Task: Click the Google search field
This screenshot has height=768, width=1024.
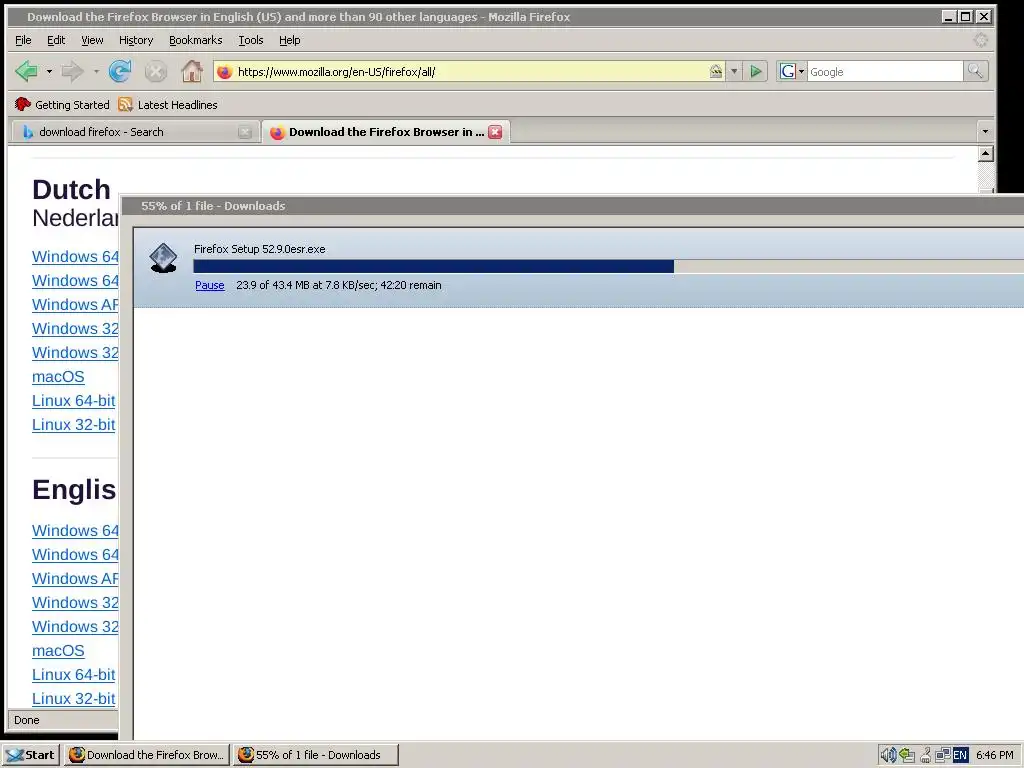Action: [885, 72]
